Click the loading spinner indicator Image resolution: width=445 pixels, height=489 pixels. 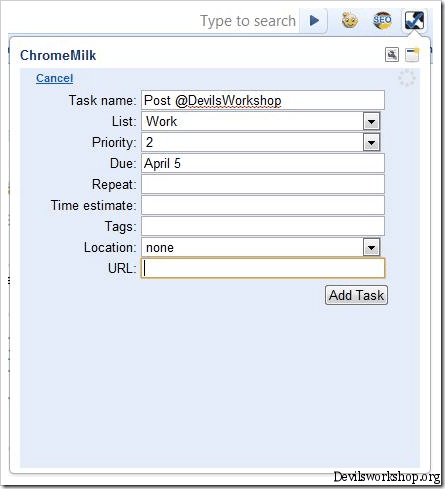[407, 78]
